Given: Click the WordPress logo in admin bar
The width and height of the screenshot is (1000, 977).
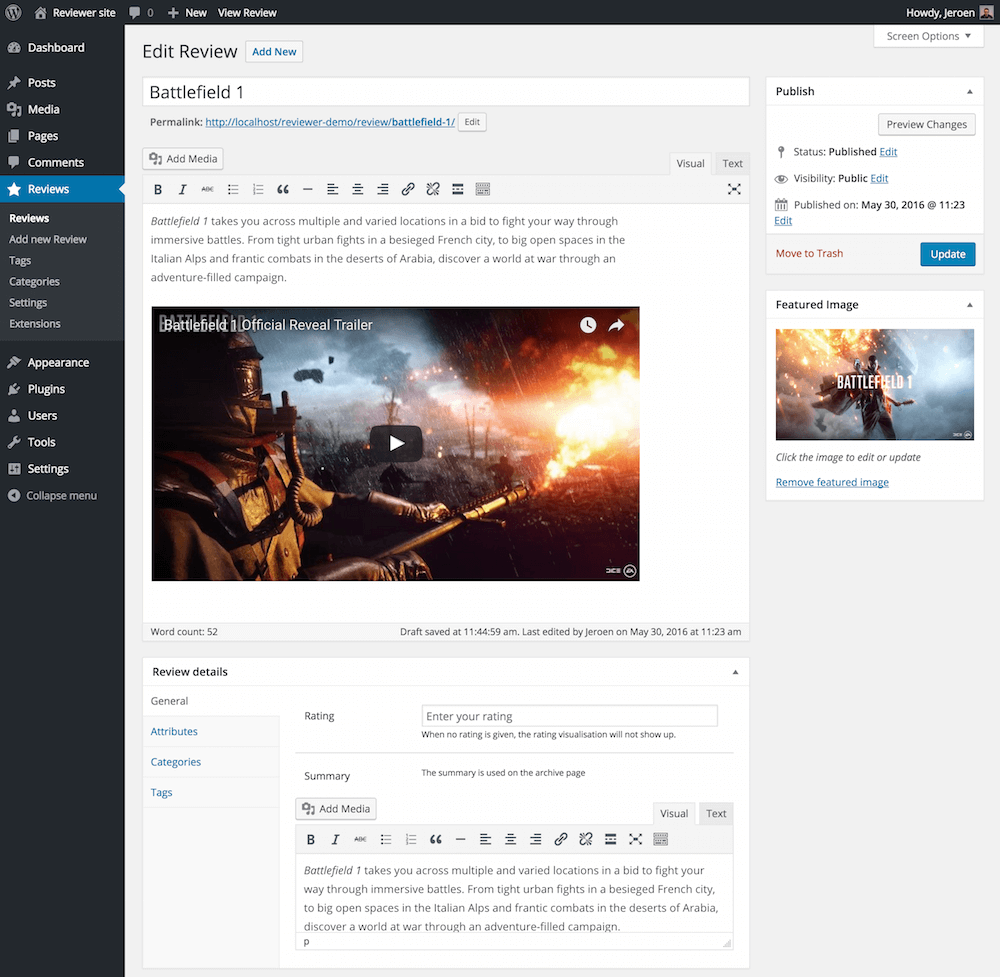Looking at the screenshot, I should coord(14,12).
